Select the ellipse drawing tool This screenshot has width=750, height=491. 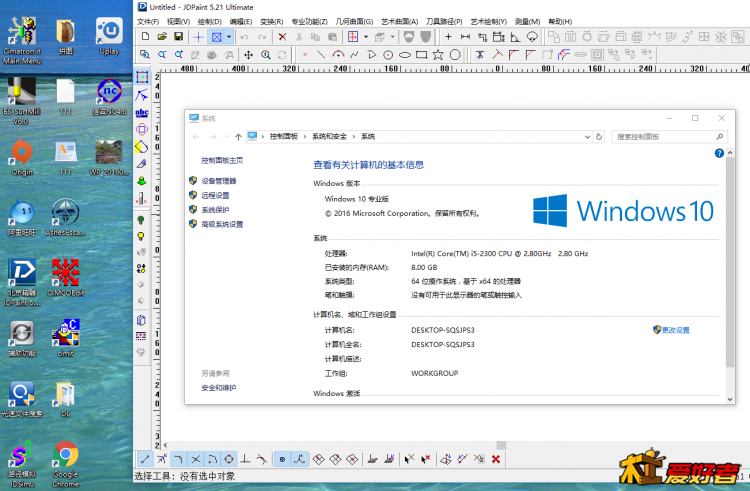point(405,55)
